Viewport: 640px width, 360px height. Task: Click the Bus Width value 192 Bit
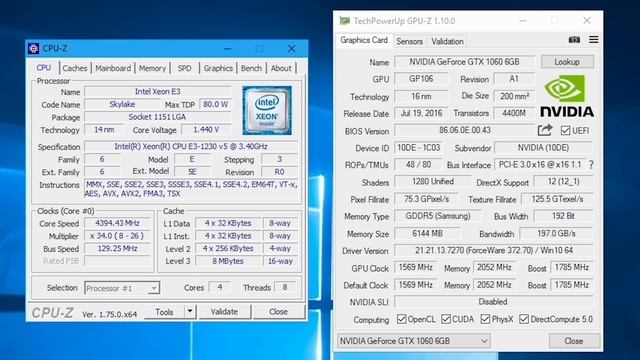point(563,216)
